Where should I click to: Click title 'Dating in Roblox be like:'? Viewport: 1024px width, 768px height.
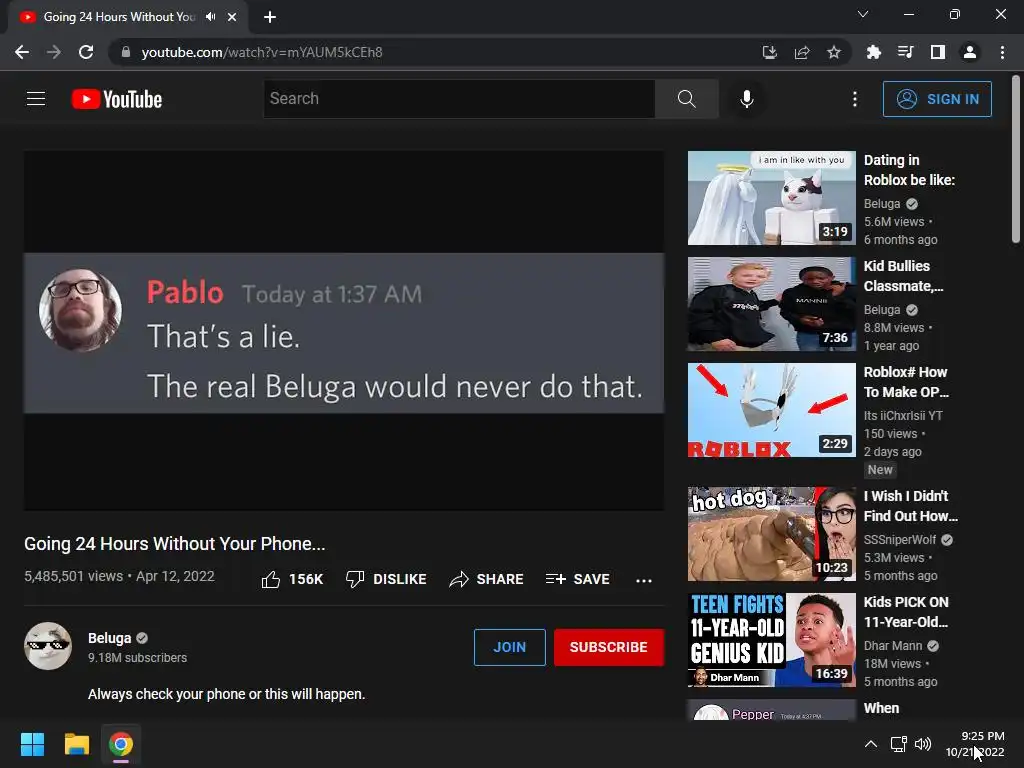pos(909,170)
